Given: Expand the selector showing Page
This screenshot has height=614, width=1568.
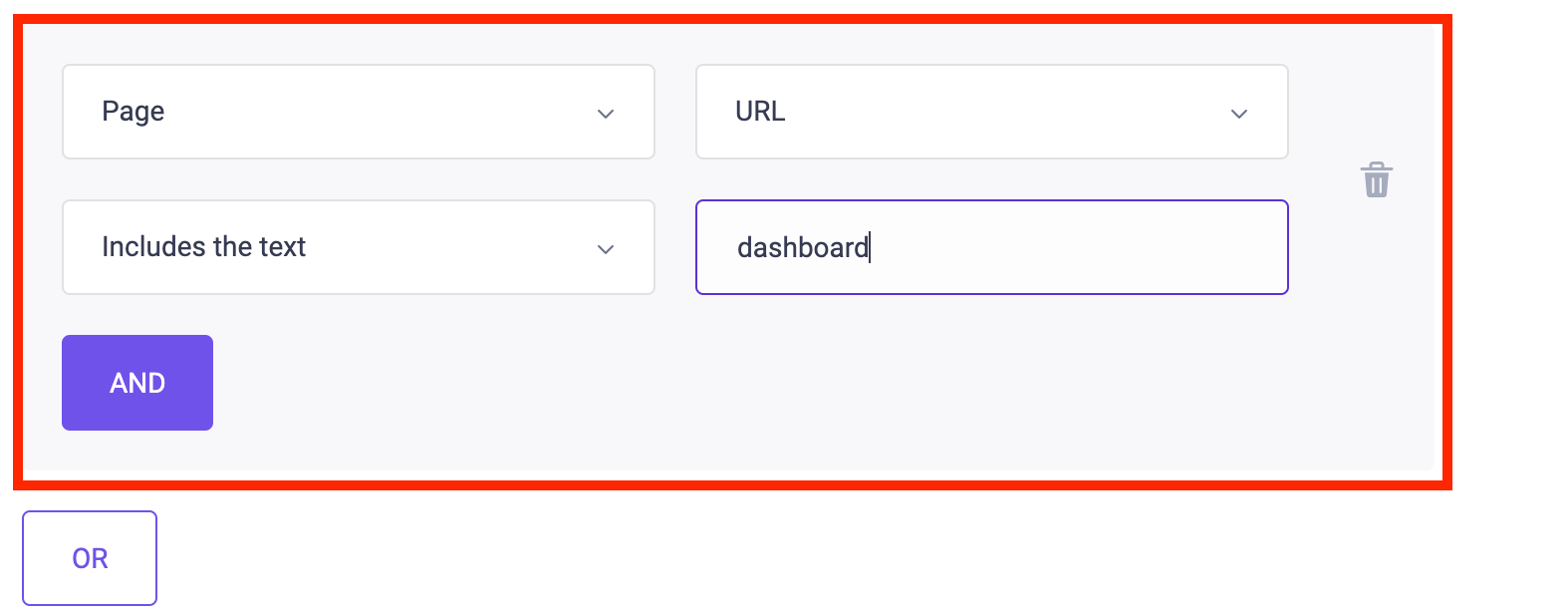Looking at the screenshot, I should click(x=359, y=112).
